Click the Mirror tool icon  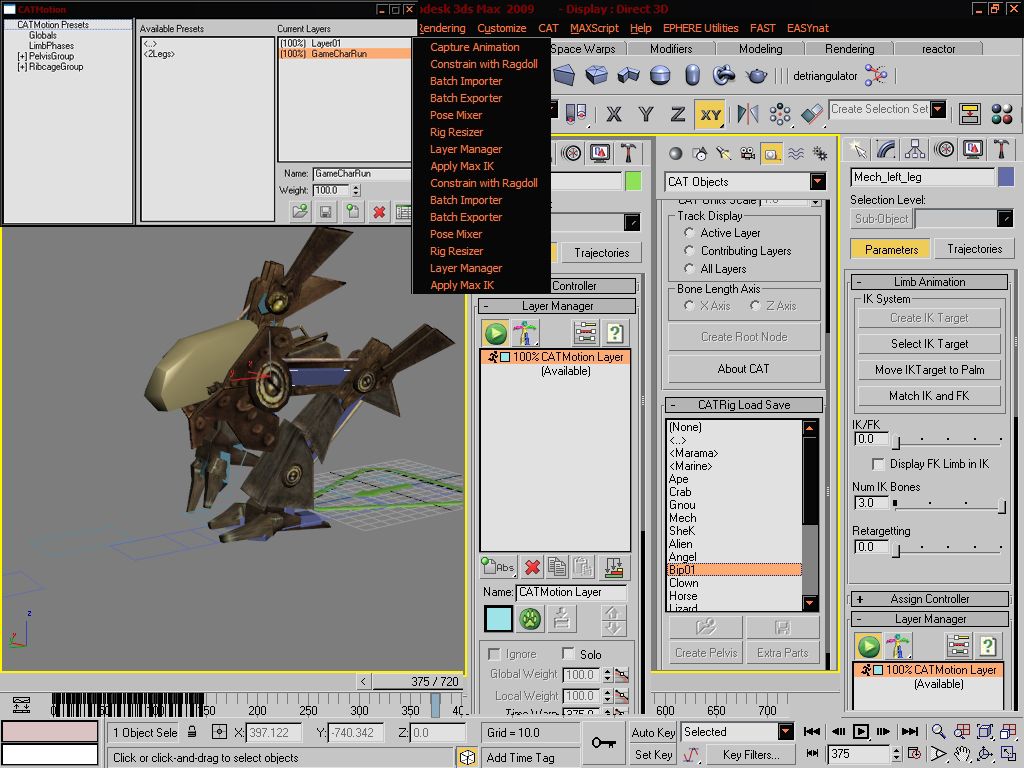748,115
